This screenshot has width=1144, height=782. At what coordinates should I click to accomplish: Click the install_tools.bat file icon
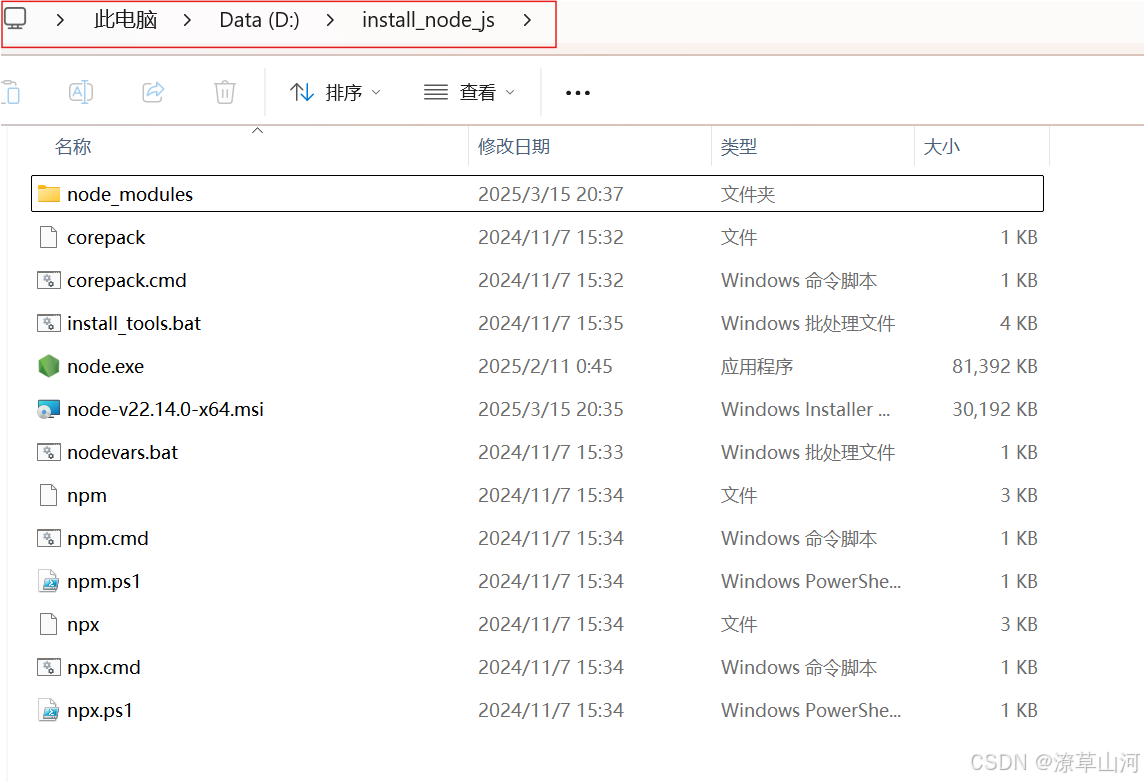tap(49, 323)
